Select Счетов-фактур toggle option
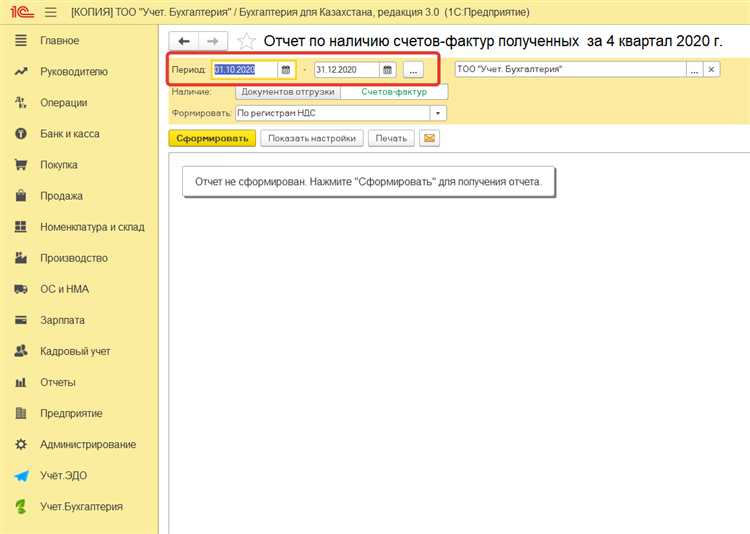Image resolution: width=750 pixels, height=534 pixels. coord(394,92)
